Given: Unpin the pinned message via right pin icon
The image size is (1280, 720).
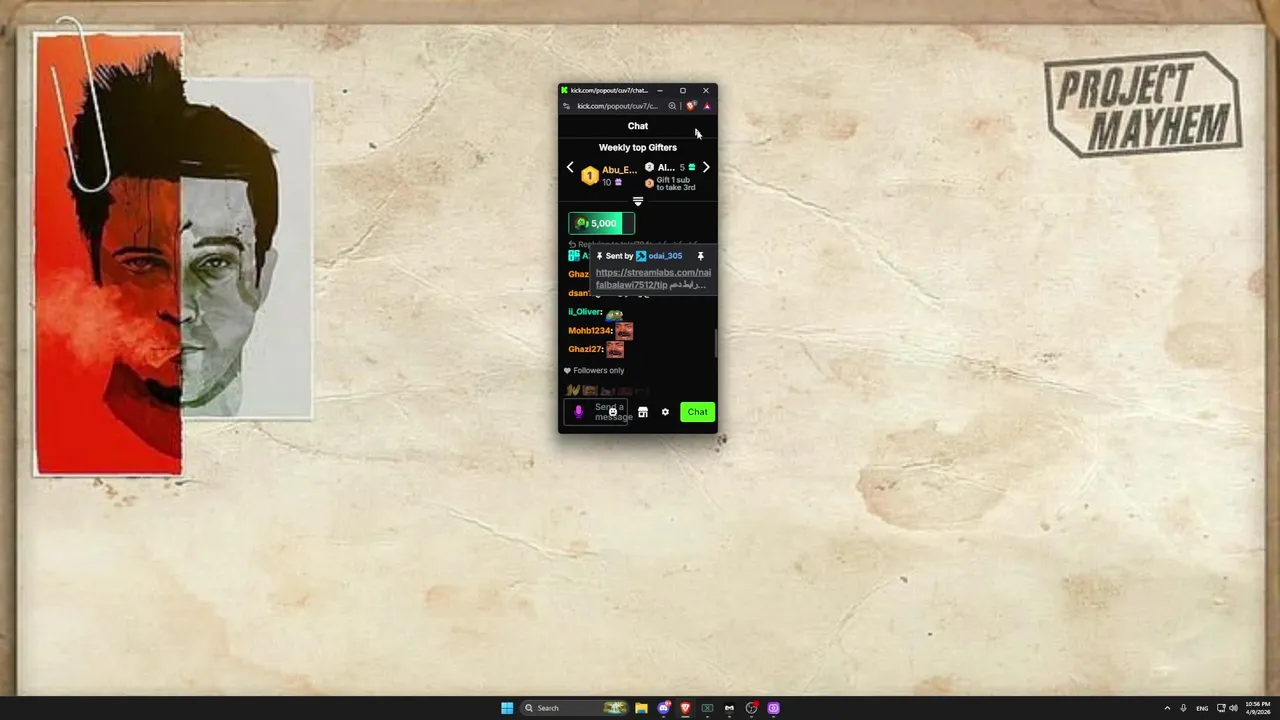Looking at the screenshot, I should click(700, 256).
